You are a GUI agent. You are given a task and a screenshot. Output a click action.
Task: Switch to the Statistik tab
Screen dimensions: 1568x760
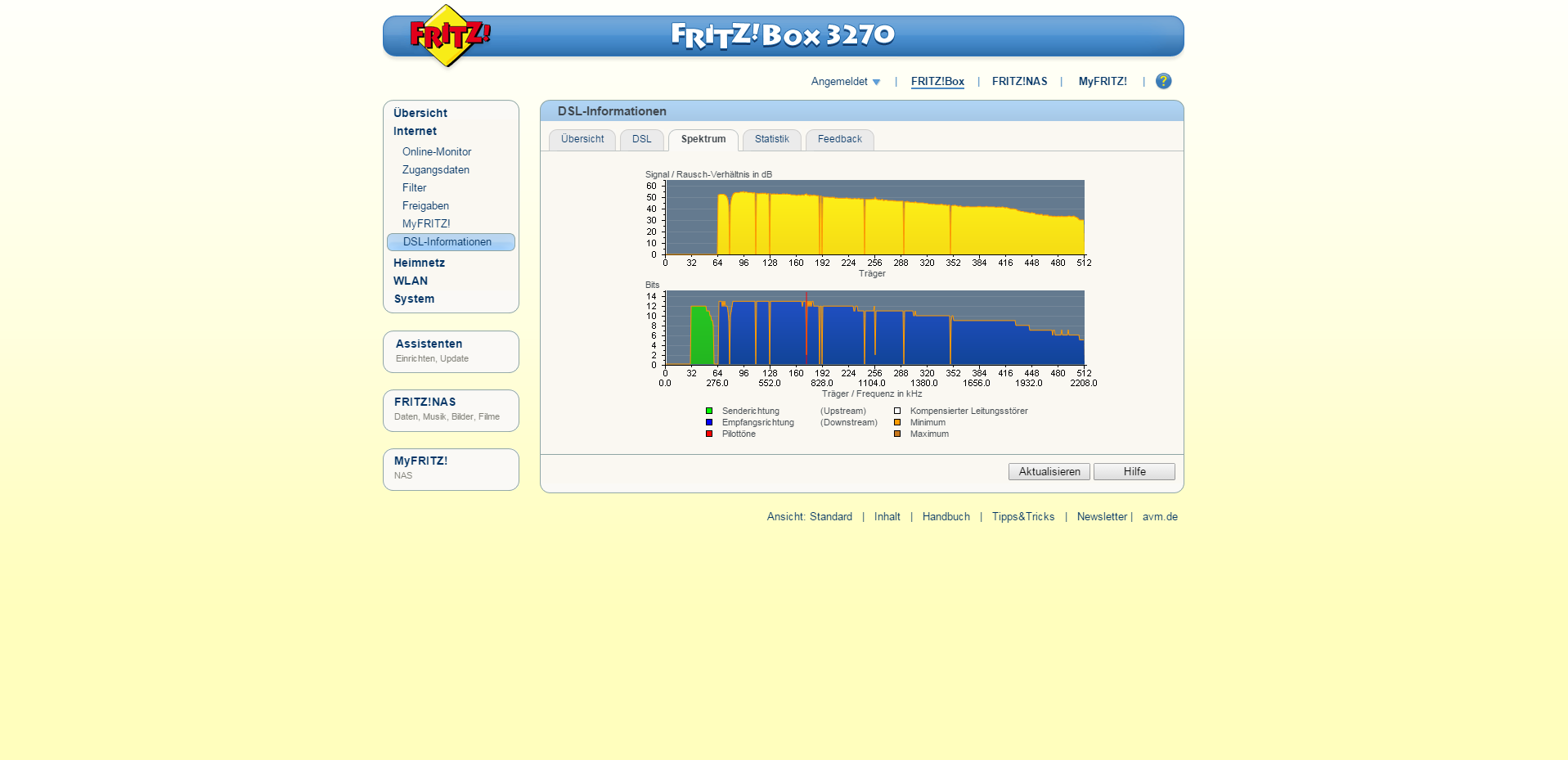[772, 140]
